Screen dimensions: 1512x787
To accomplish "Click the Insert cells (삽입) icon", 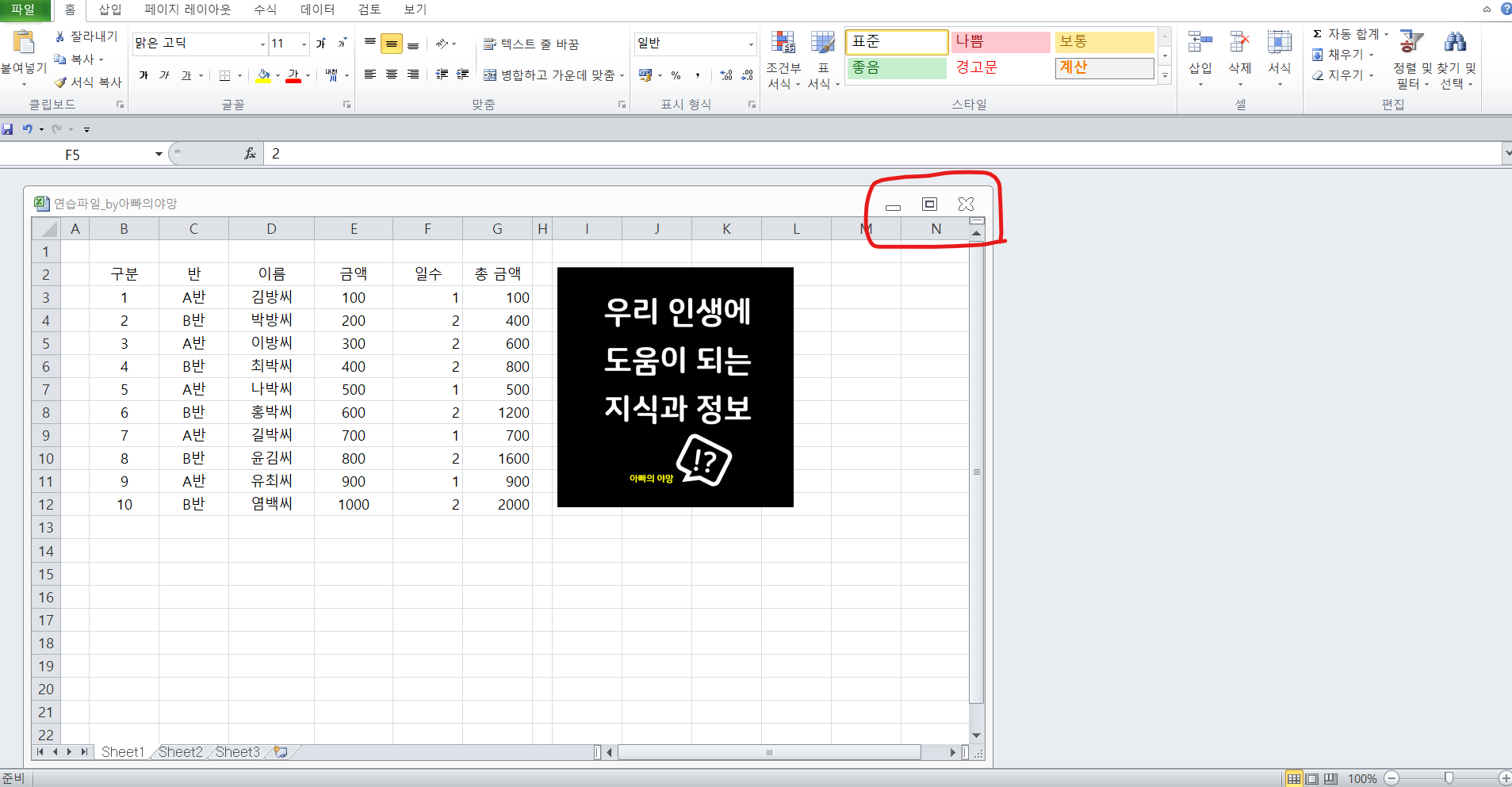I will point(1200,44).
